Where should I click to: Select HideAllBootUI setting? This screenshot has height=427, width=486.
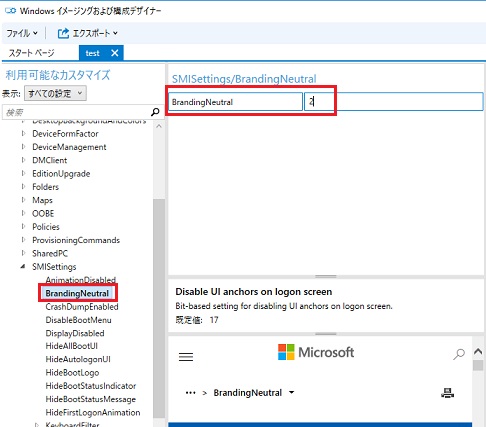click(72, 346)
